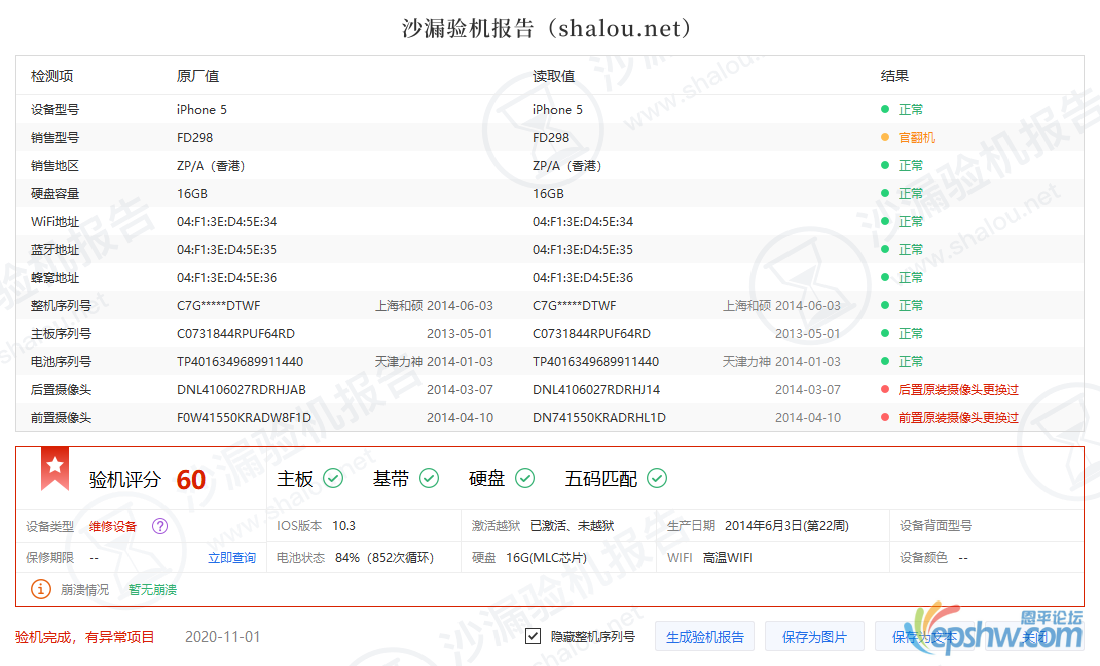Click the 原厂值 column header
This screenshot has height=666, width=1100.
point(198,76)
